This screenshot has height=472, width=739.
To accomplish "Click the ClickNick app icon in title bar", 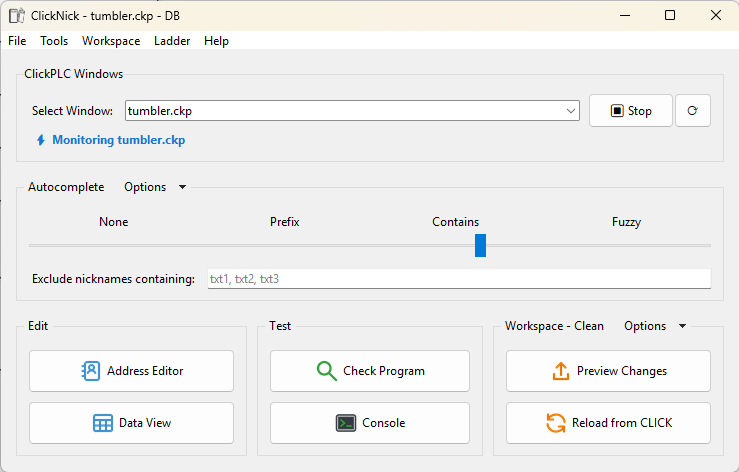I will coord(16,16).
